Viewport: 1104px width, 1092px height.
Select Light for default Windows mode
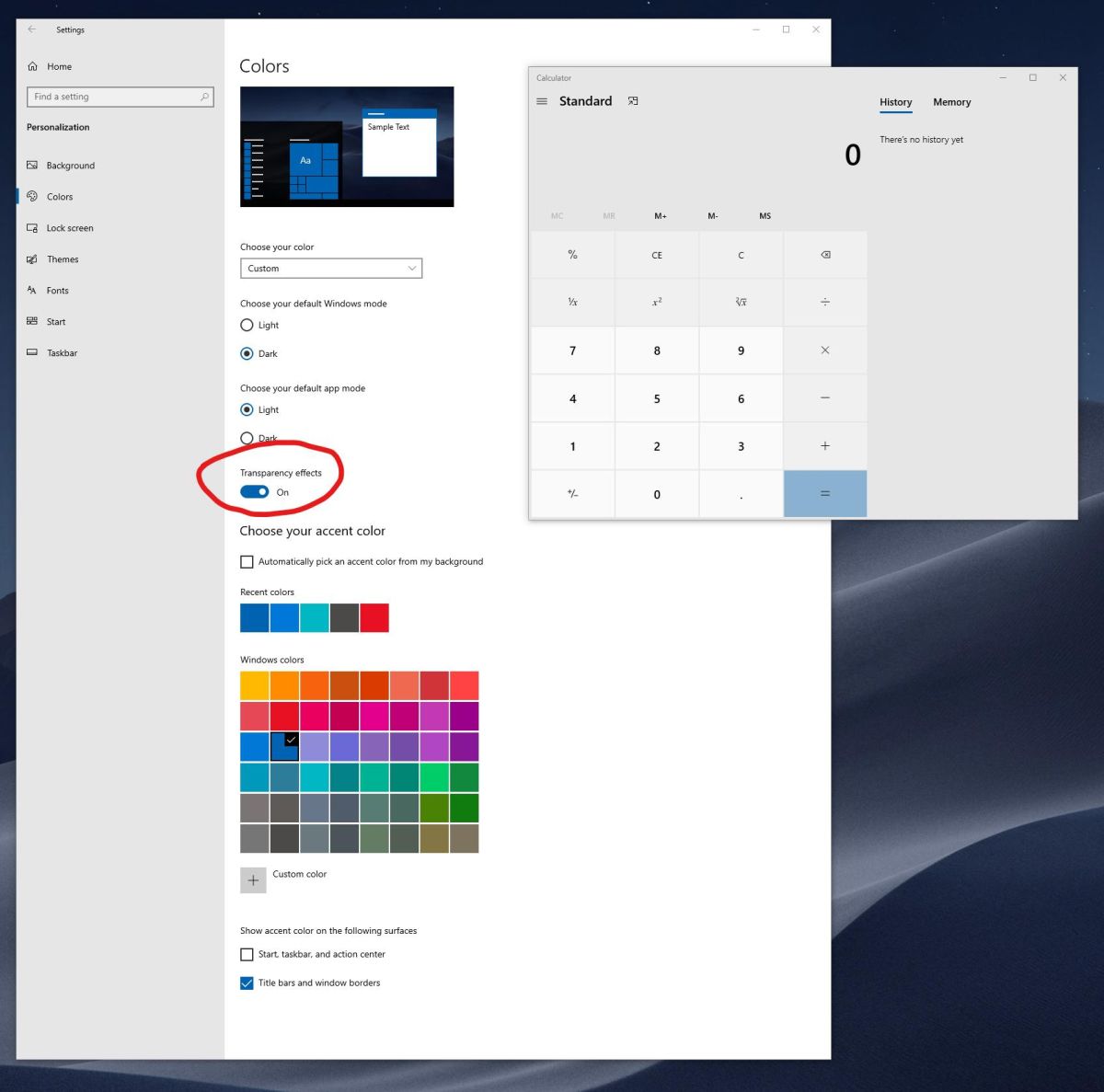[247, 325]
